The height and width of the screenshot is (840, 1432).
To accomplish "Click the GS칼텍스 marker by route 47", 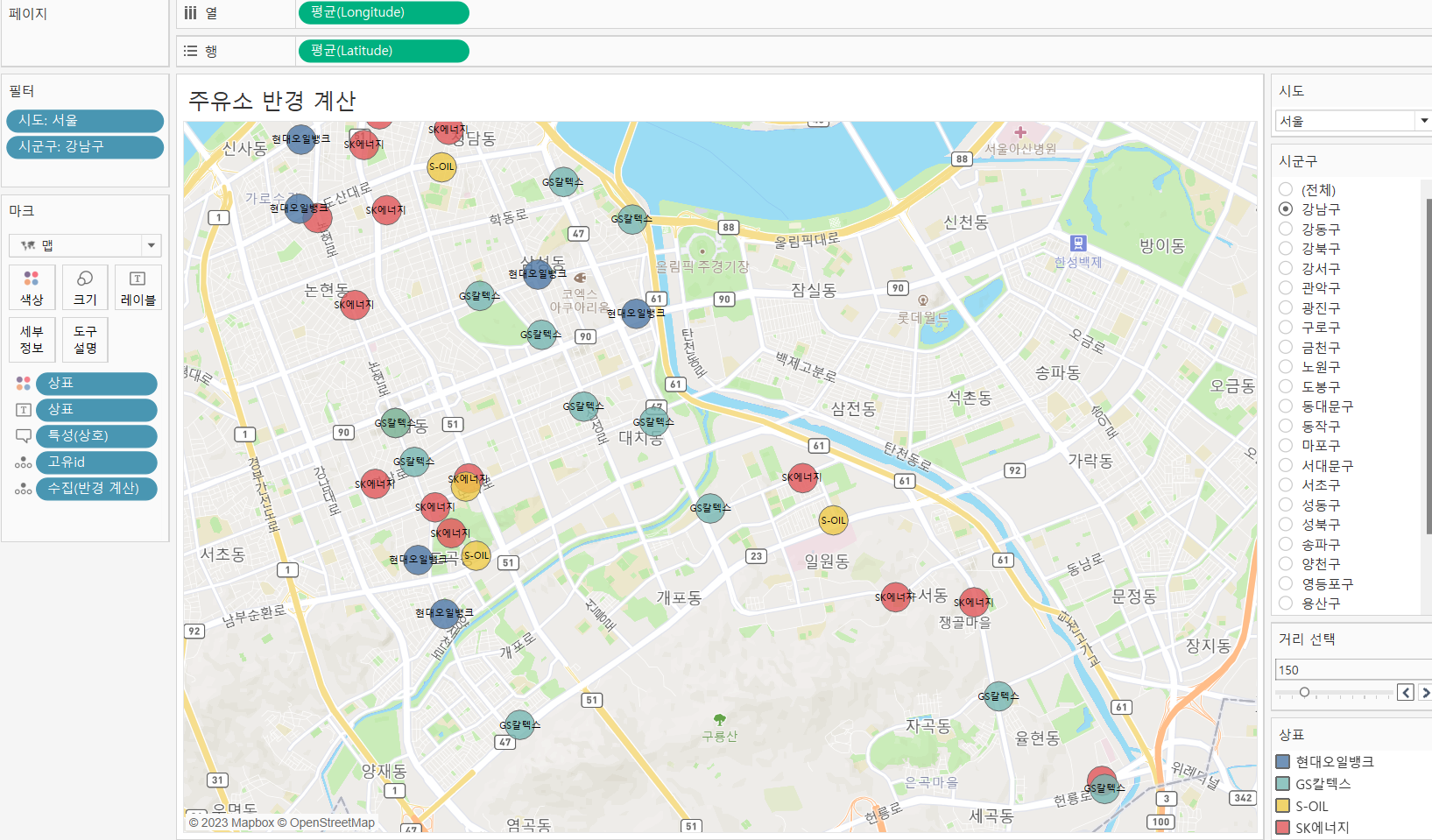I will tap(519, 725).
